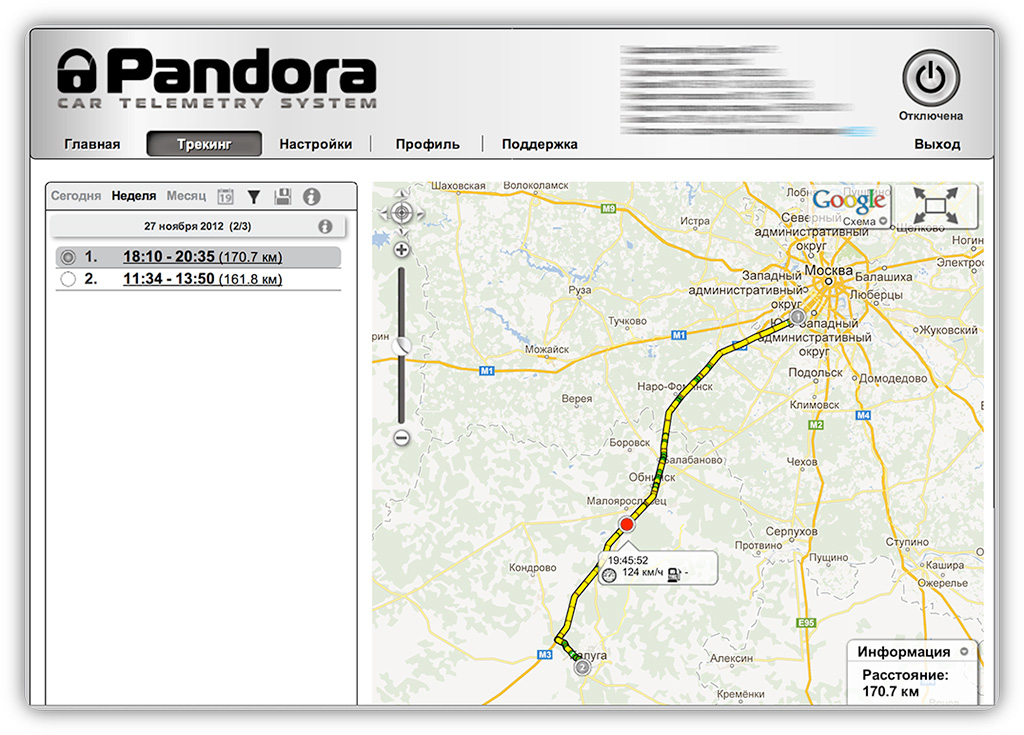
Task: Click the map zoom slider handle
Action: 402,346
